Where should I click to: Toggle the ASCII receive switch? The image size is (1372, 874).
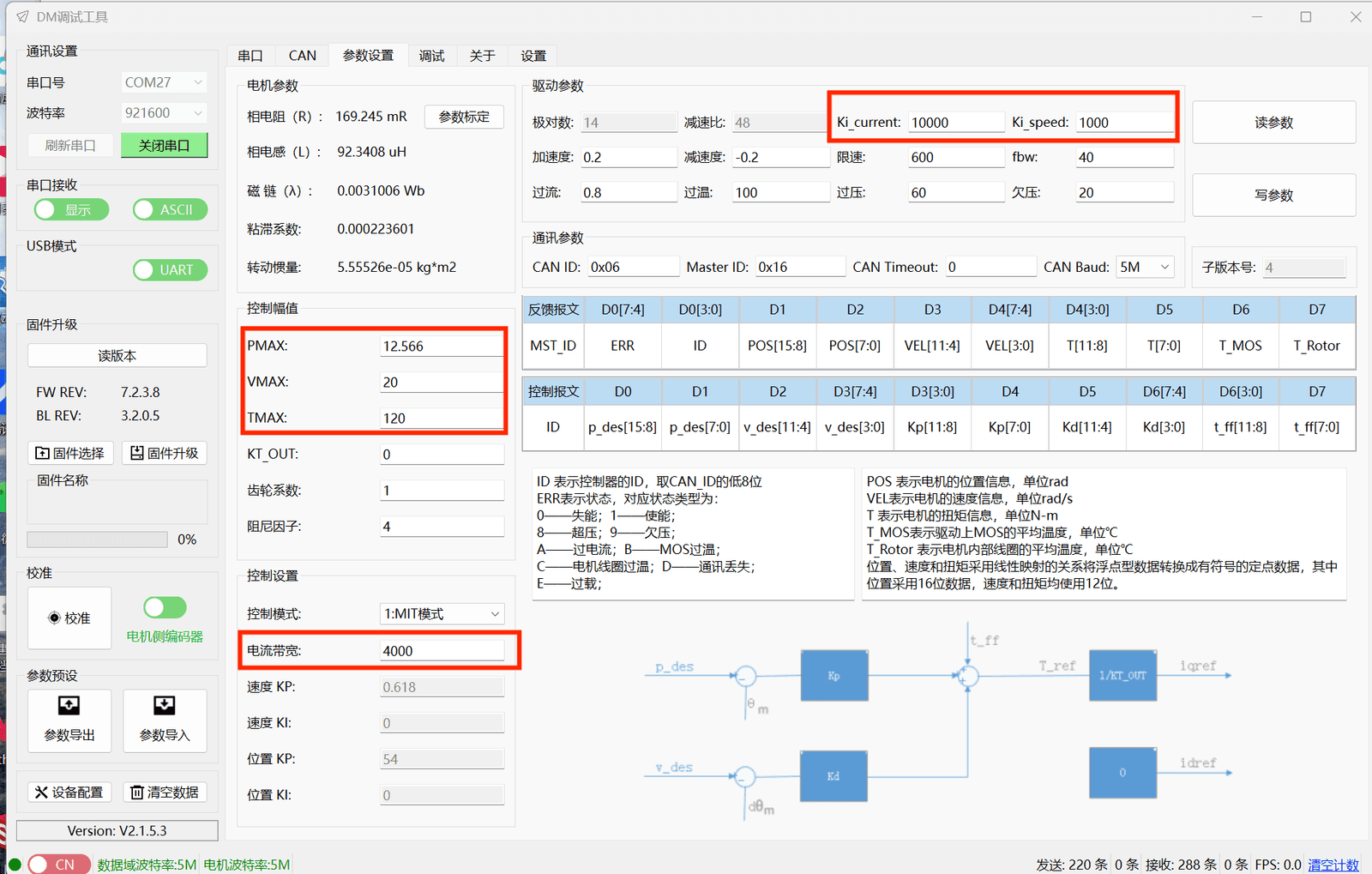pyautogui.click(x=170, y=209)
